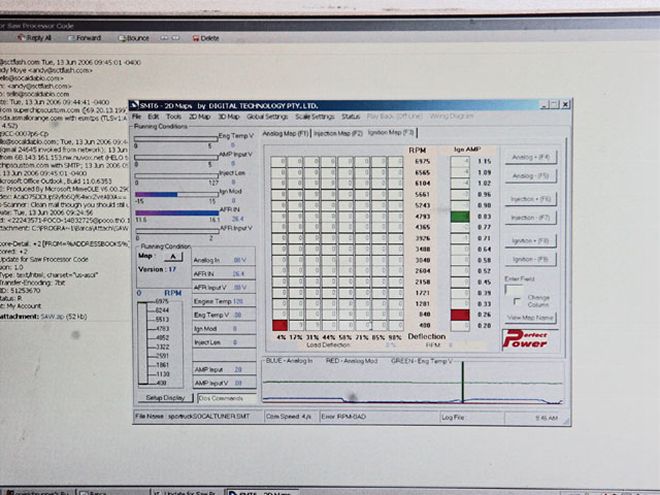Select the red Ign AMP cell at 840 RPM
660x495 pixels.
(460, 314)
